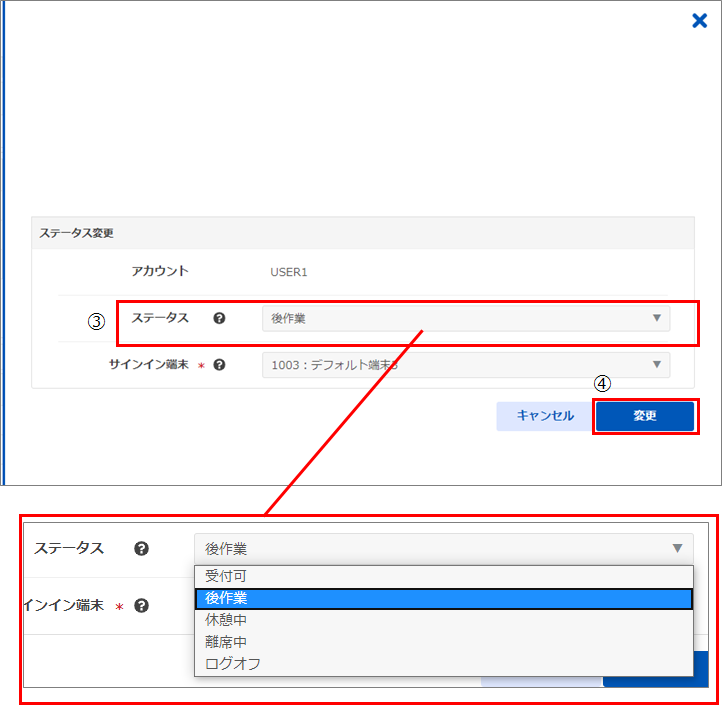Click イン端末 help icon in enlarged lower panel
Screen dimensions: 722x705
(141, 605)
